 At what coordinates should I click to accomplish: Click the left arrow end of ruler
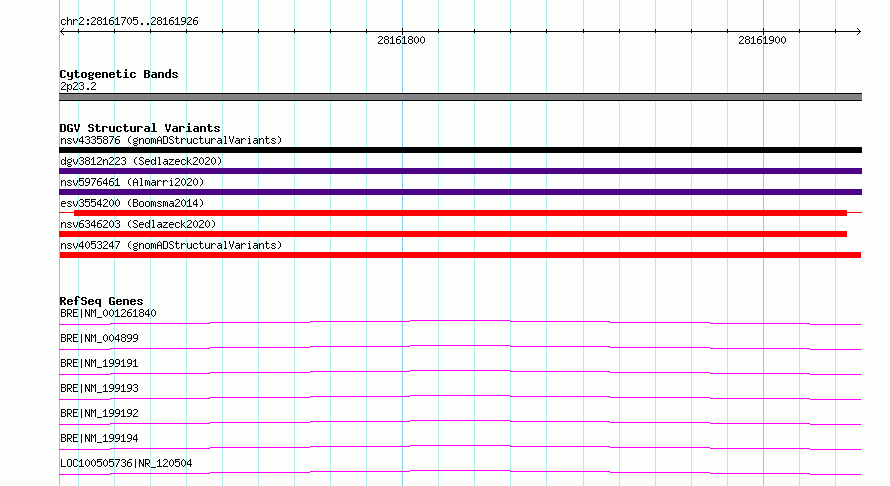click(x=62, y=32)
